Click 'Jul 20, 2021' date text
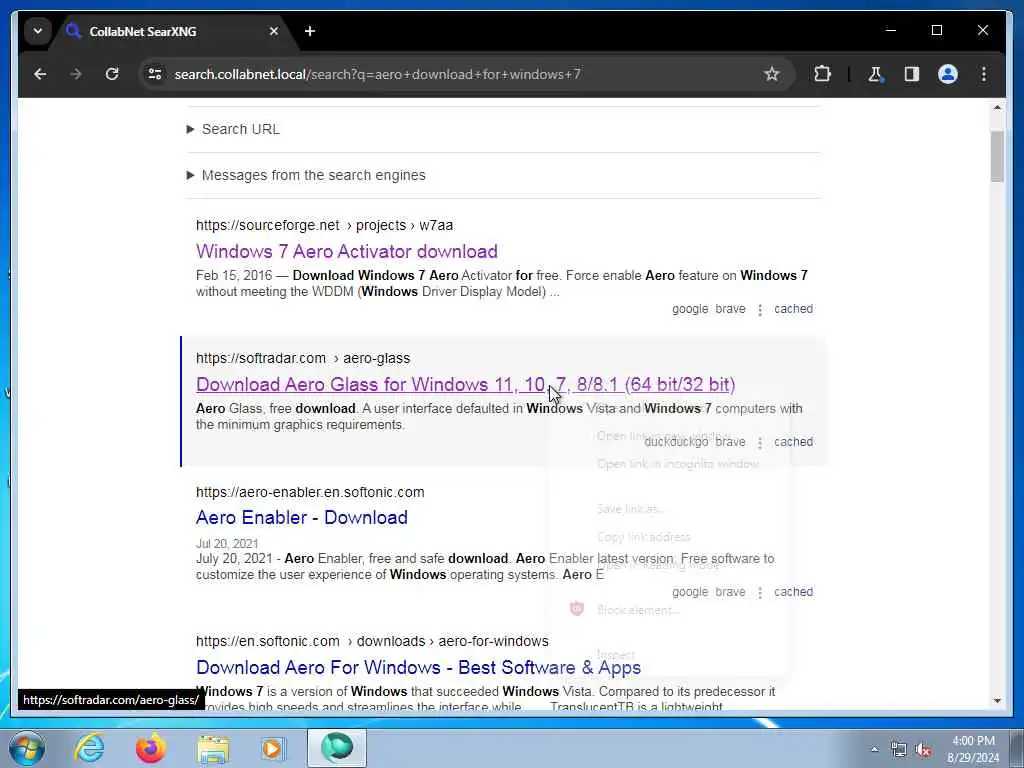The width and height of the screenshot is (1024, 768). [x=227, y=543]
